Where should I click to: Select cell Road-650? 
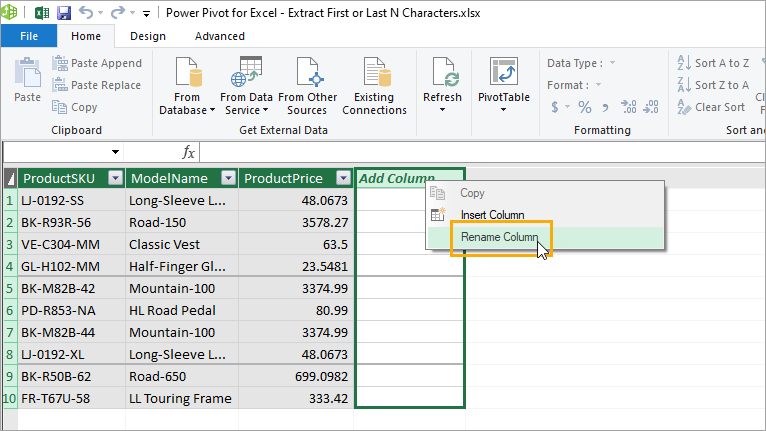[x=182, y=376]
